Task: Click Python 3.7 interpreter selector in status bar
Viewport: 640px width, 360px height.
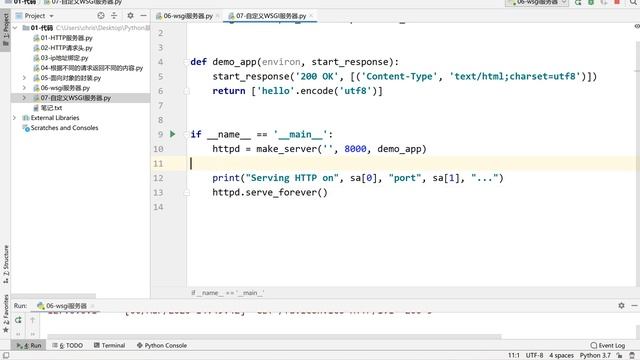Action: click(x=595, y=356)
